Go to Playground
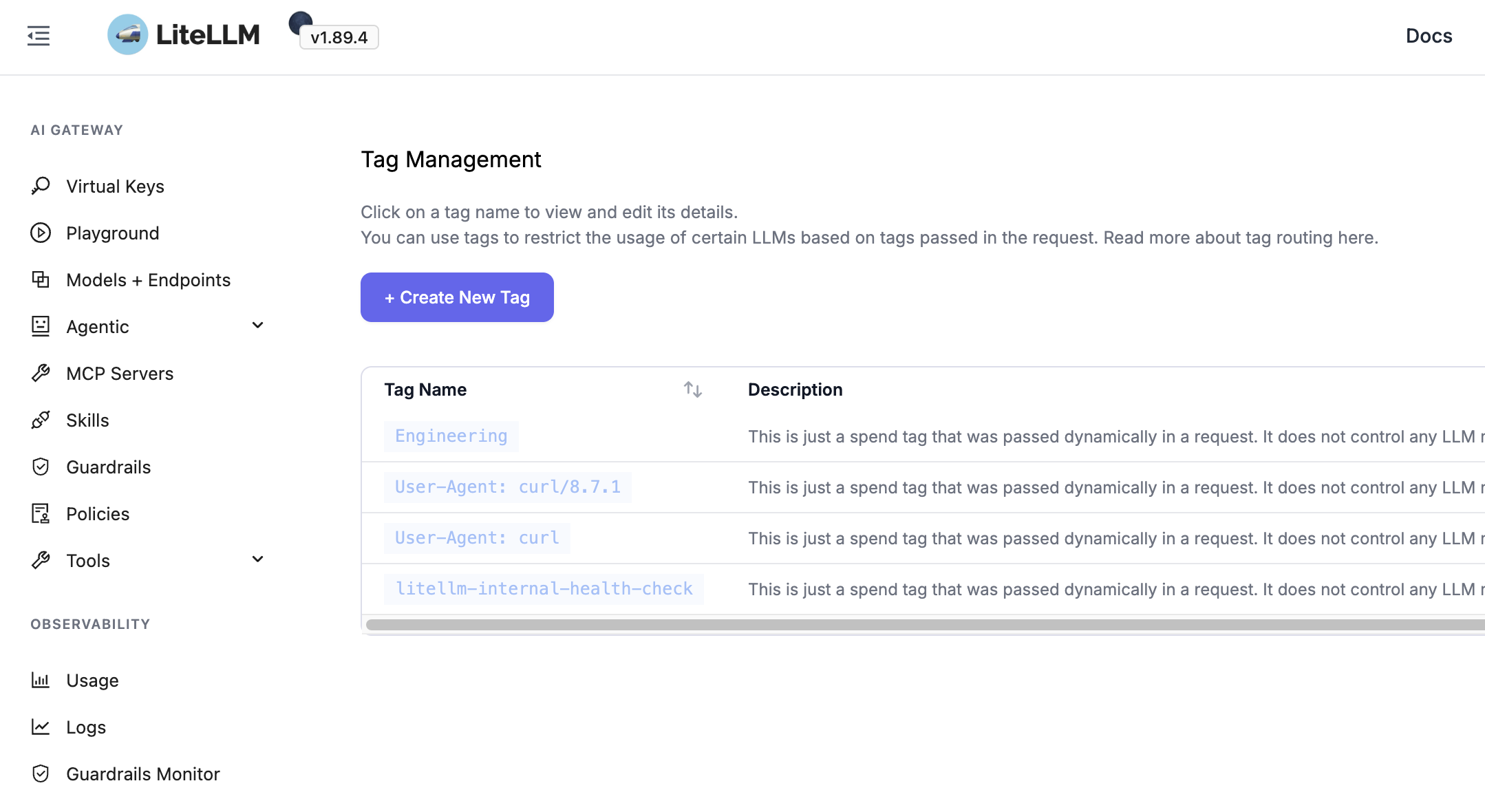Screen dimensions: 1485x812 pyautogui.click(x=113, y=233)
